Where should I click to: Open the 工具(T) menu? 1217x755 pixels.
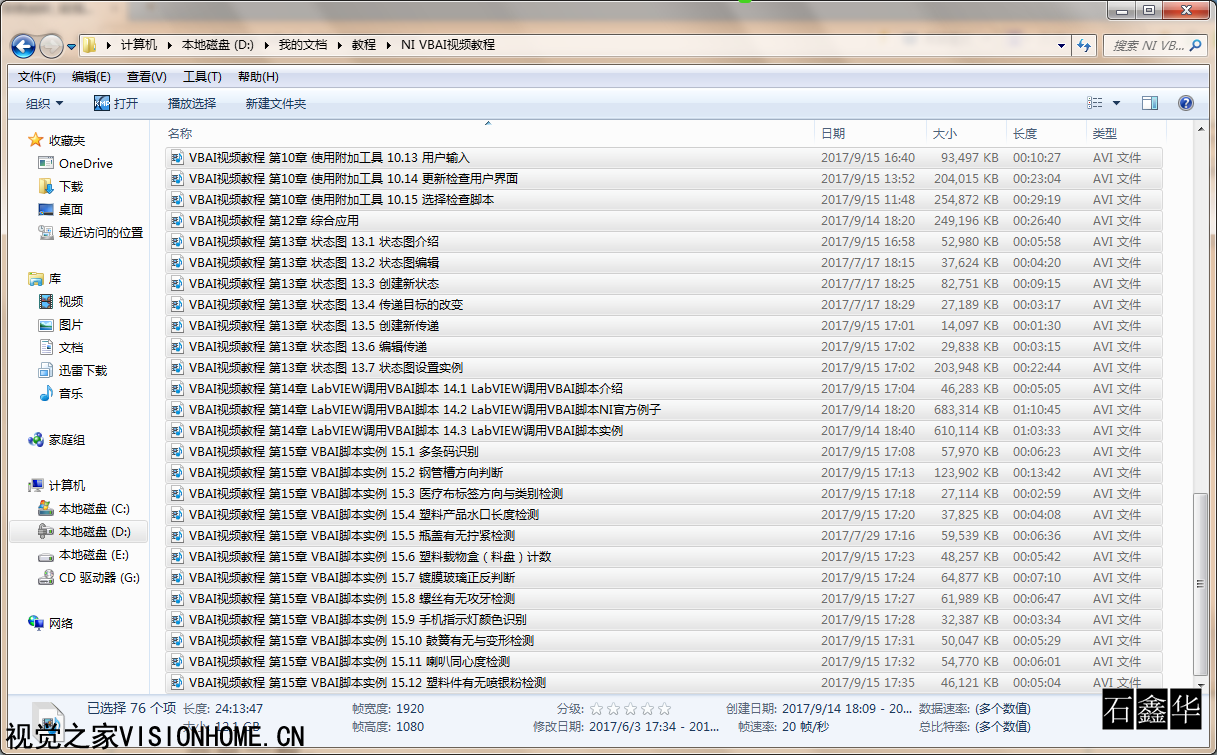tap(202, 77)
